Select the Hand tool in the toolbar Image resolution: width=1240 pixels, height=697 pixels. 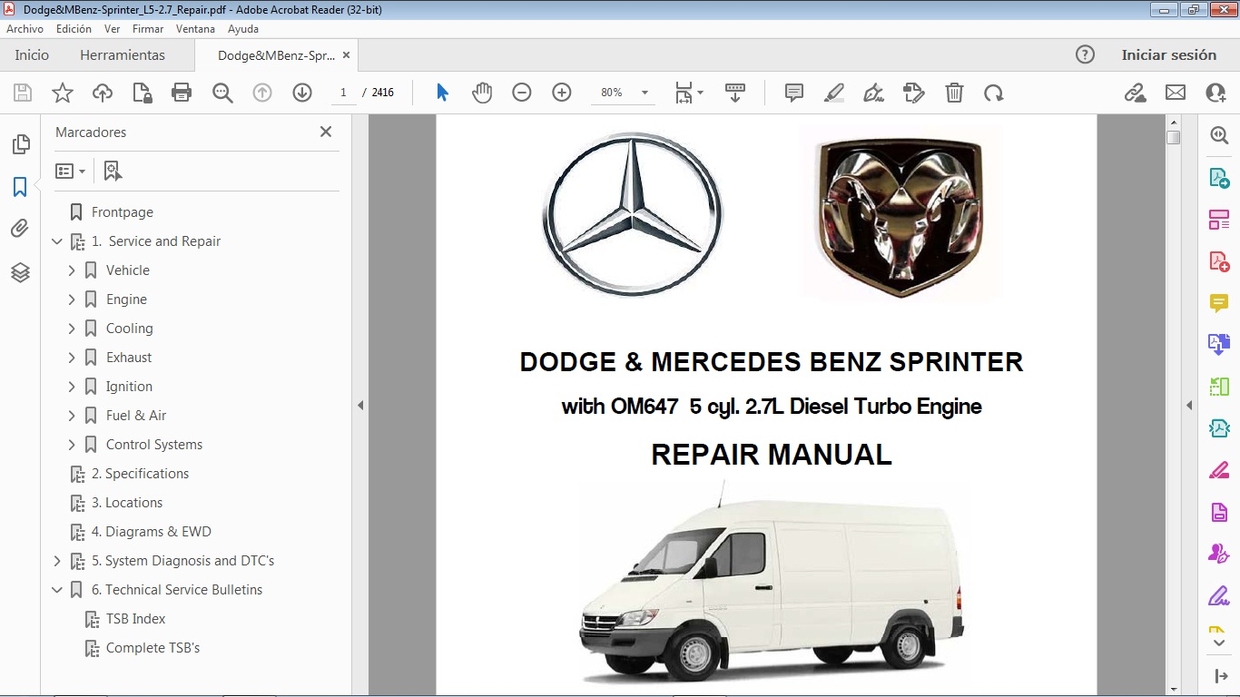482,92
